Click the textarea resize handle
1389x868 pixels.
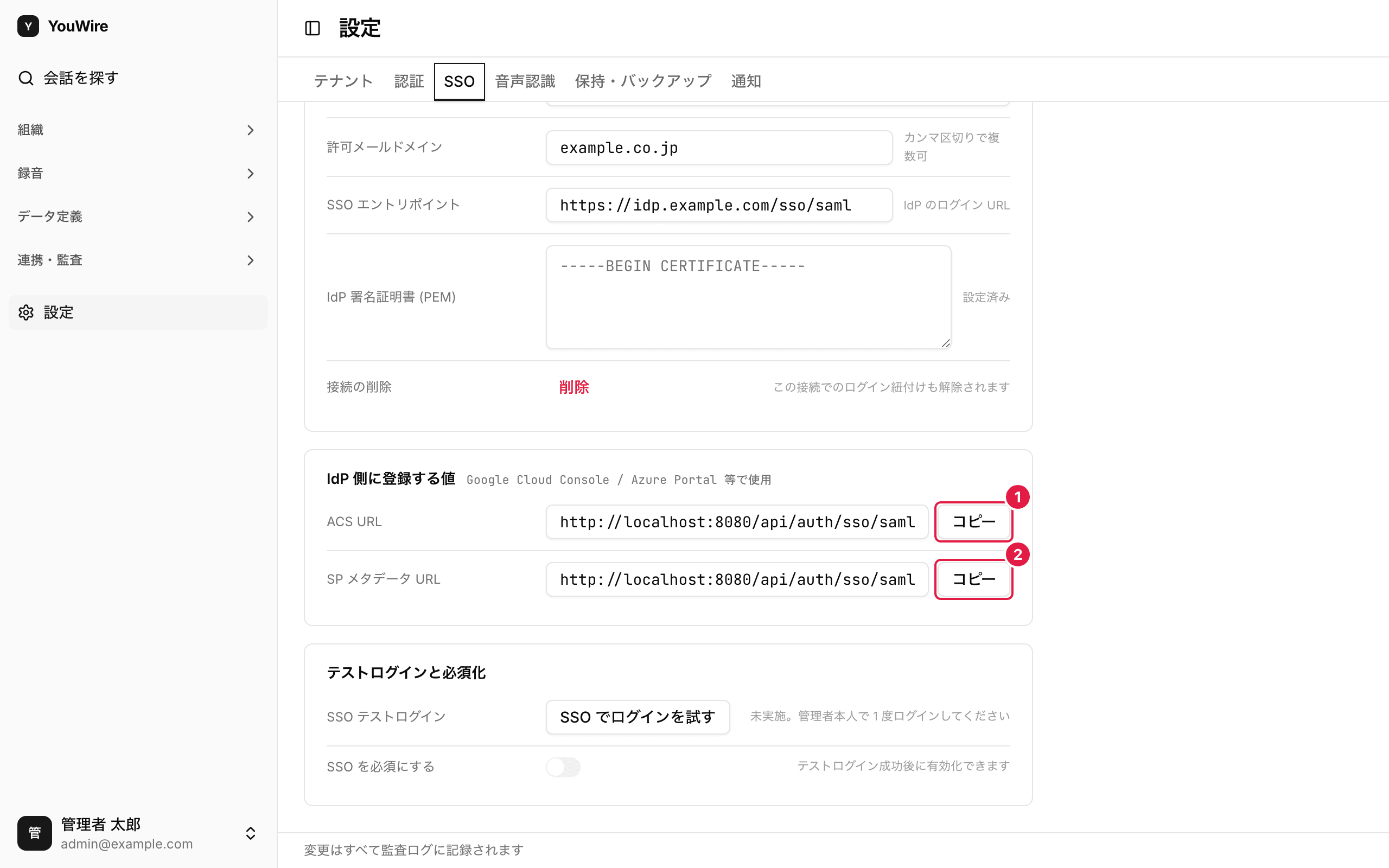tap(945, 343)
